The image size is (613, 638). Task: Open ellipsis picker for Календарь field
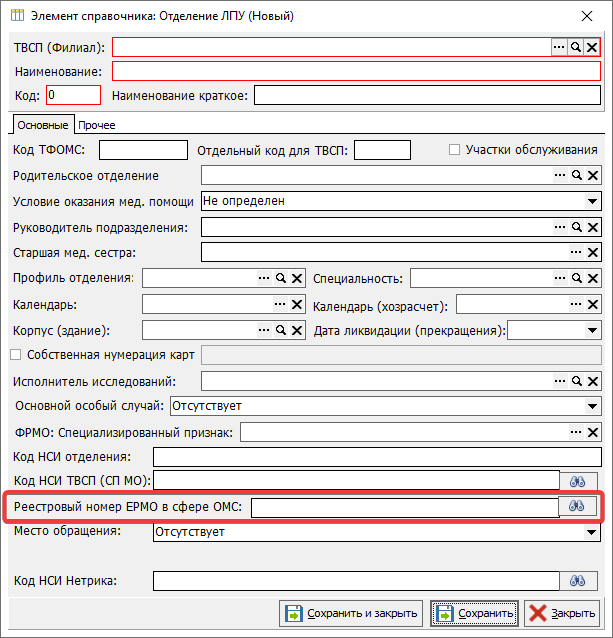[280, 304]
